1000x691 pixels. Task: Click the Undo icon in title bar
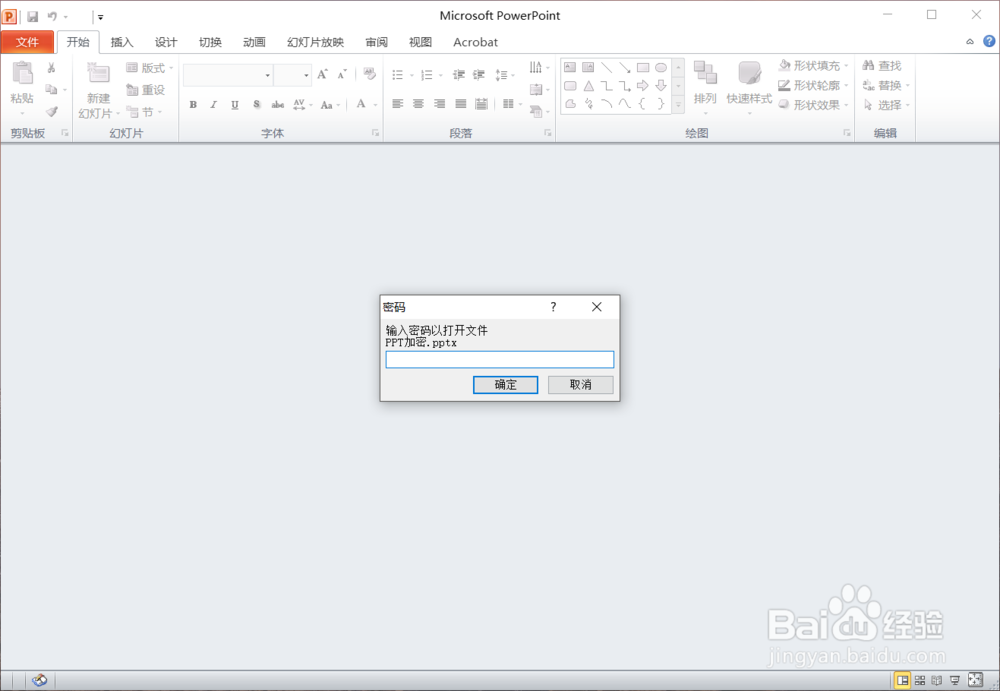[x=52, y=17]
